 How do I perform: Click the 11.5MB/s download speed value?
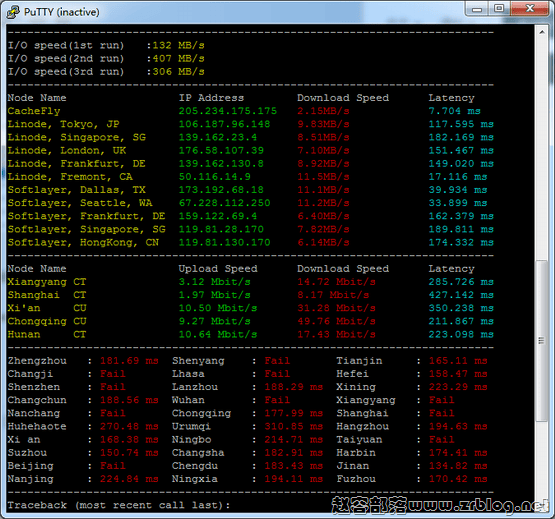coord(323,177)
